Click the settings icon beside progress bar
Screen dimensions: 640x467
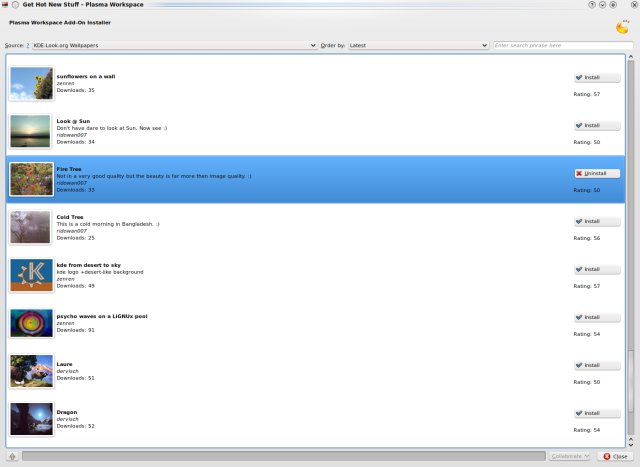tap(12, 456)
